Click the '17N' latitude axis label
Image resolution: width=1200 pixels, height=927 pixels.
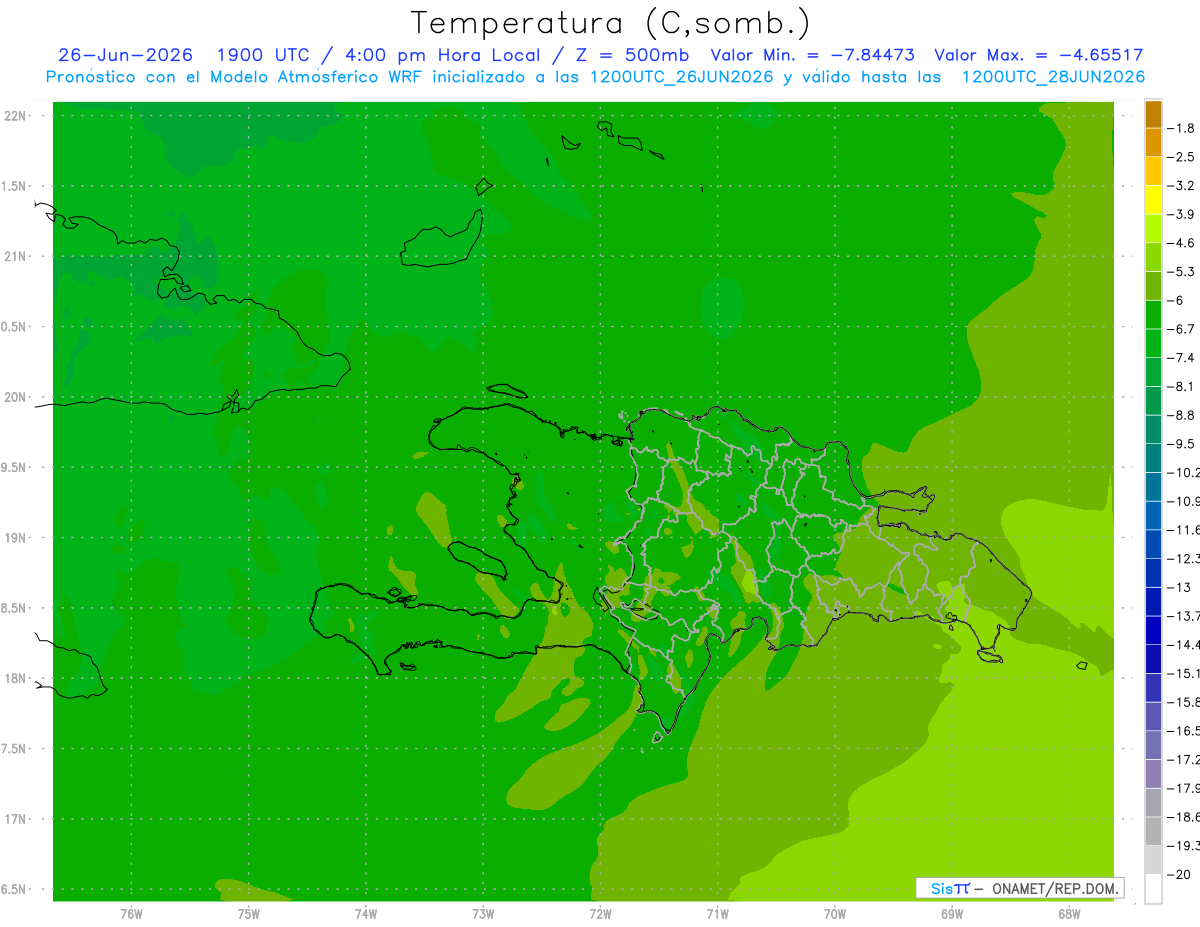click(x=15, y=819)
